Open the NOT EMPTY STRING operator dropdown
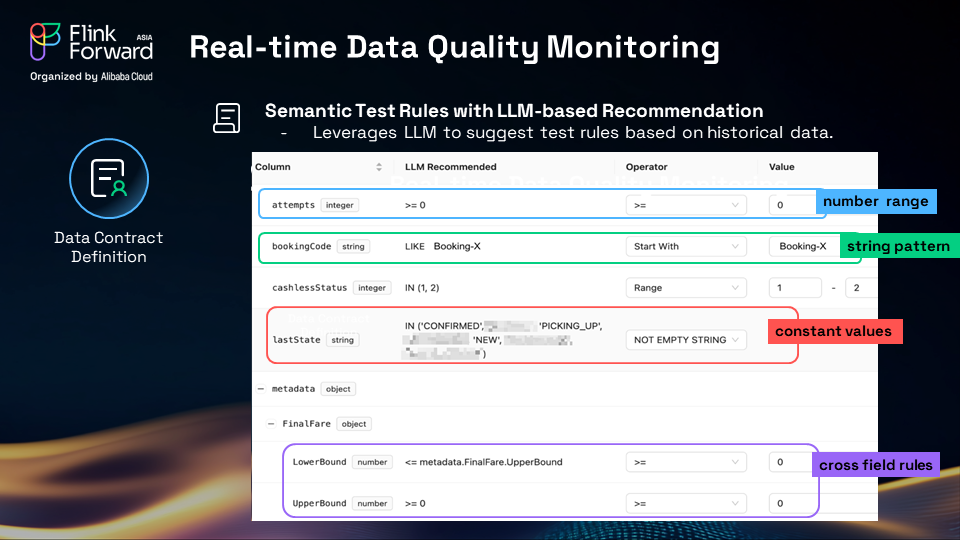This screenshot has height=540, width=960. coord(686,340)
